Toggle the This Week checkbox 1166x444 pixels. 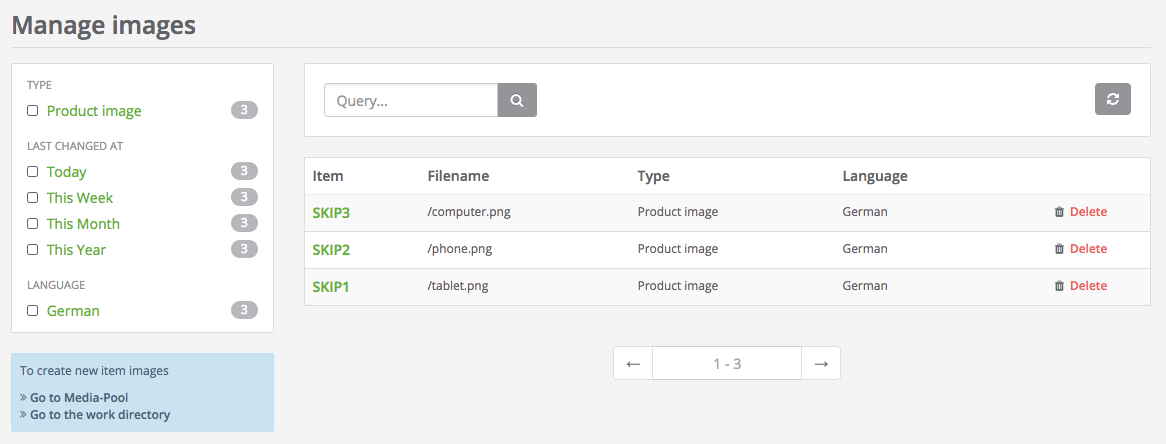point(33,198)
